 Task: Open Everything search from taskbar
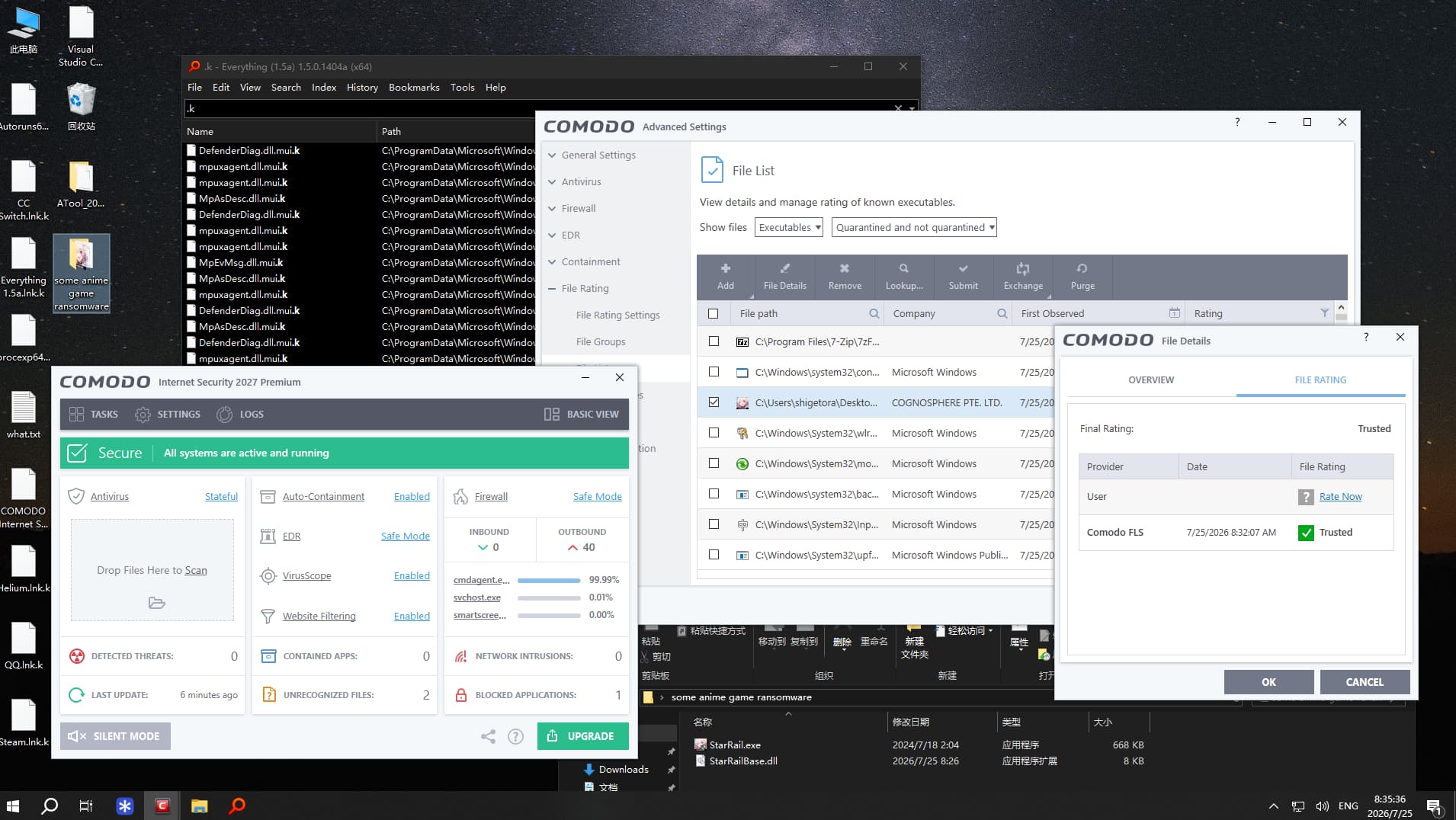pyautogui.click(x=237, y=806)
